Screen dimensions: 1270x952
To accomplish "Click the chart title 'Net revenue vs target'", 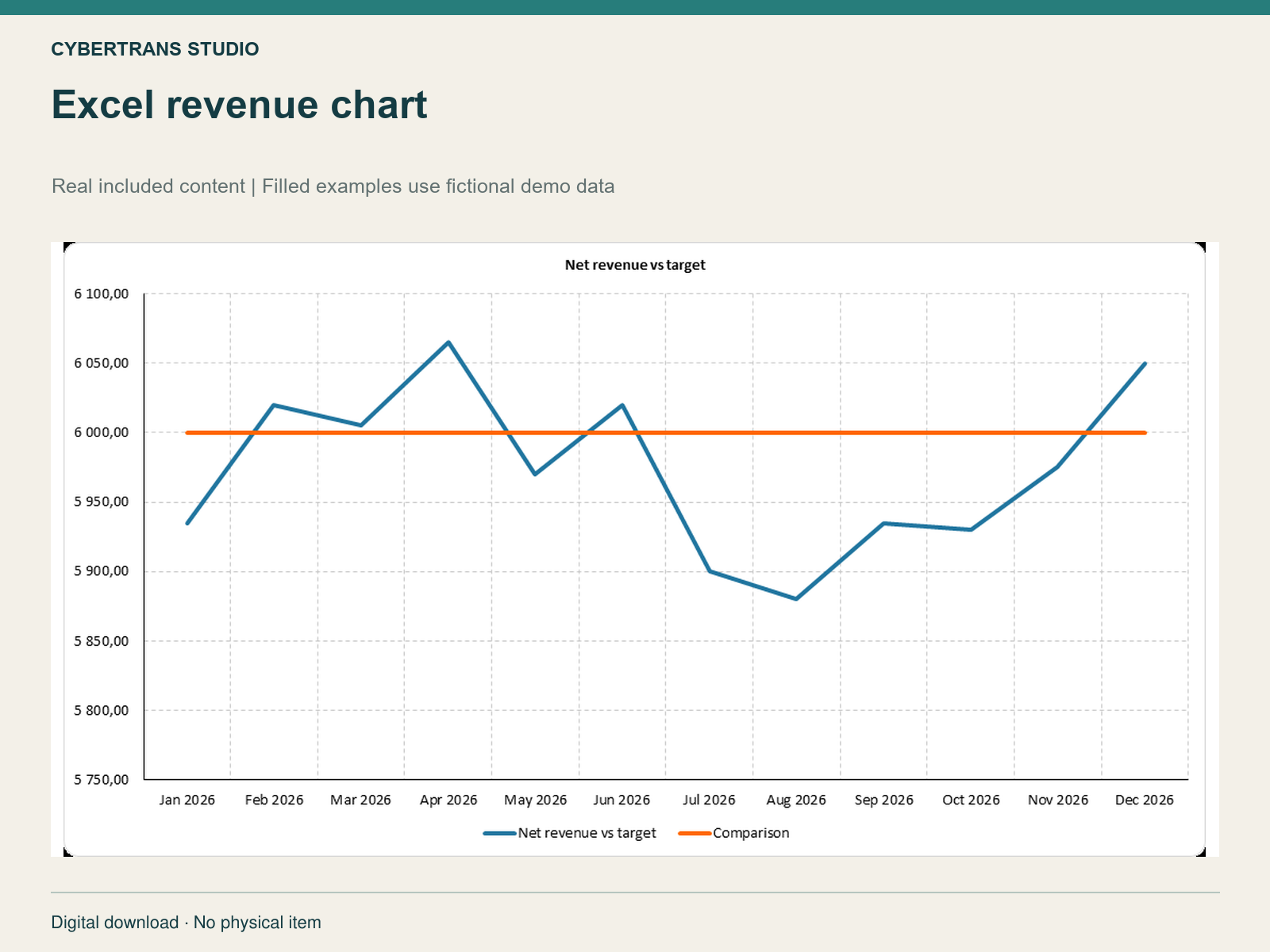I will pos(635,265).
